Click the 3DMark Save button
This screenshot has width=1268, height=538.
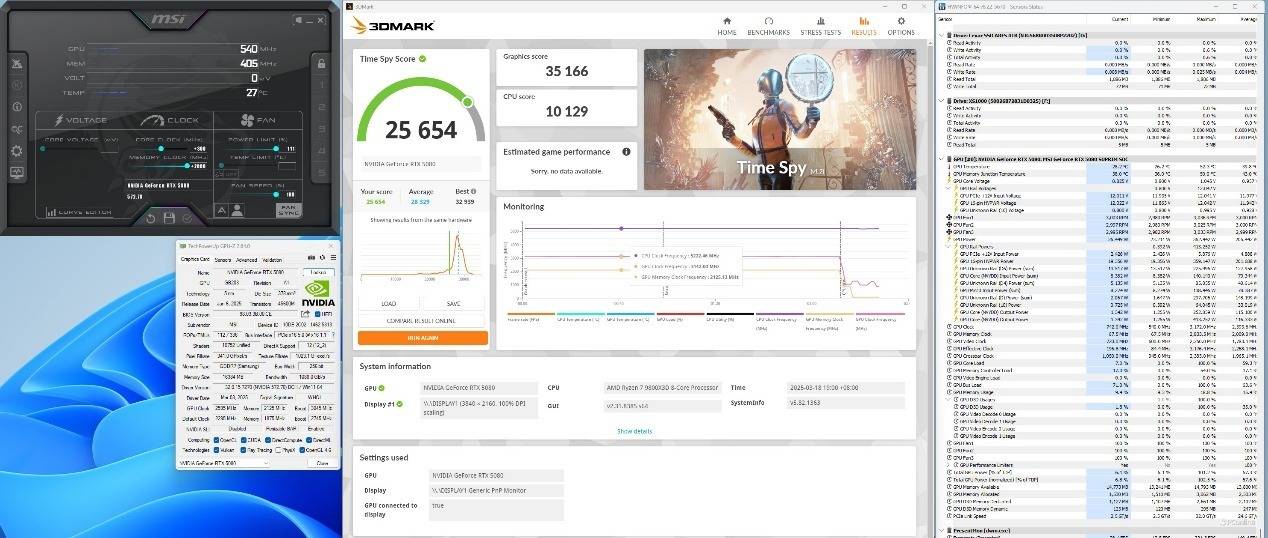coord(453,304)
